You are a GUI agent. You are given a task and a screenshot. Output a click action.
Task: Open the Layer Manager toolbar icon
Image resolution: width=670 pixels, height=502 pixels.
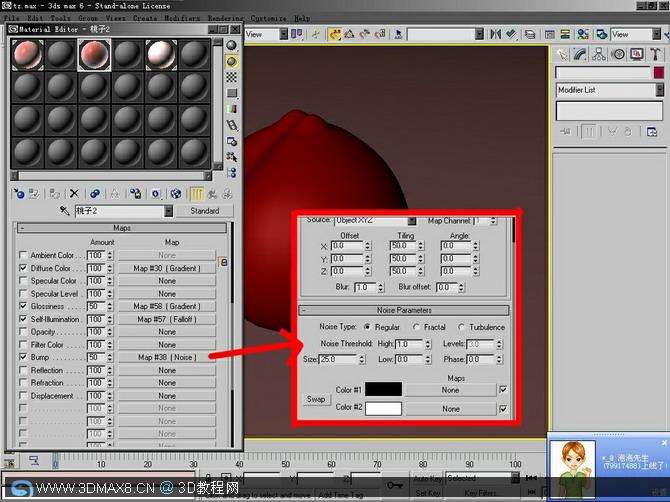pos(530,34)
